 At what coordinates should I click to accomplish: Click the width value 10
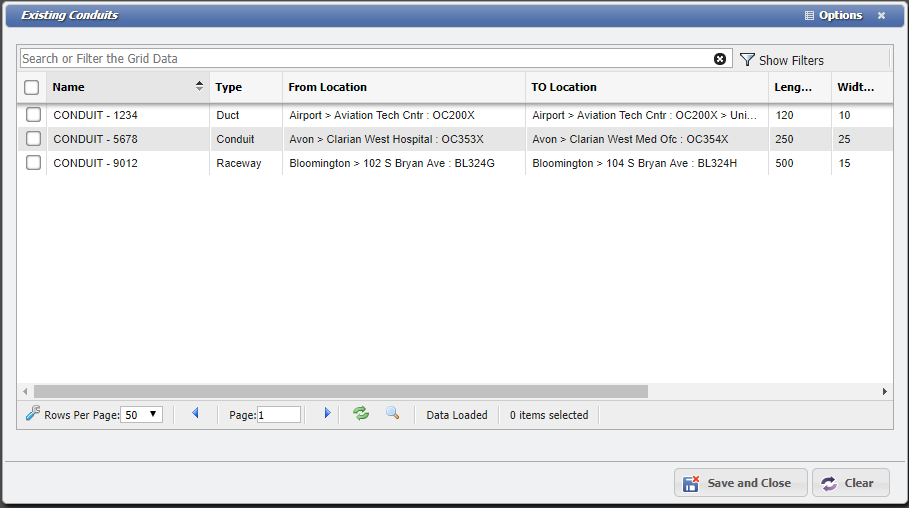[x=844, y=115]
